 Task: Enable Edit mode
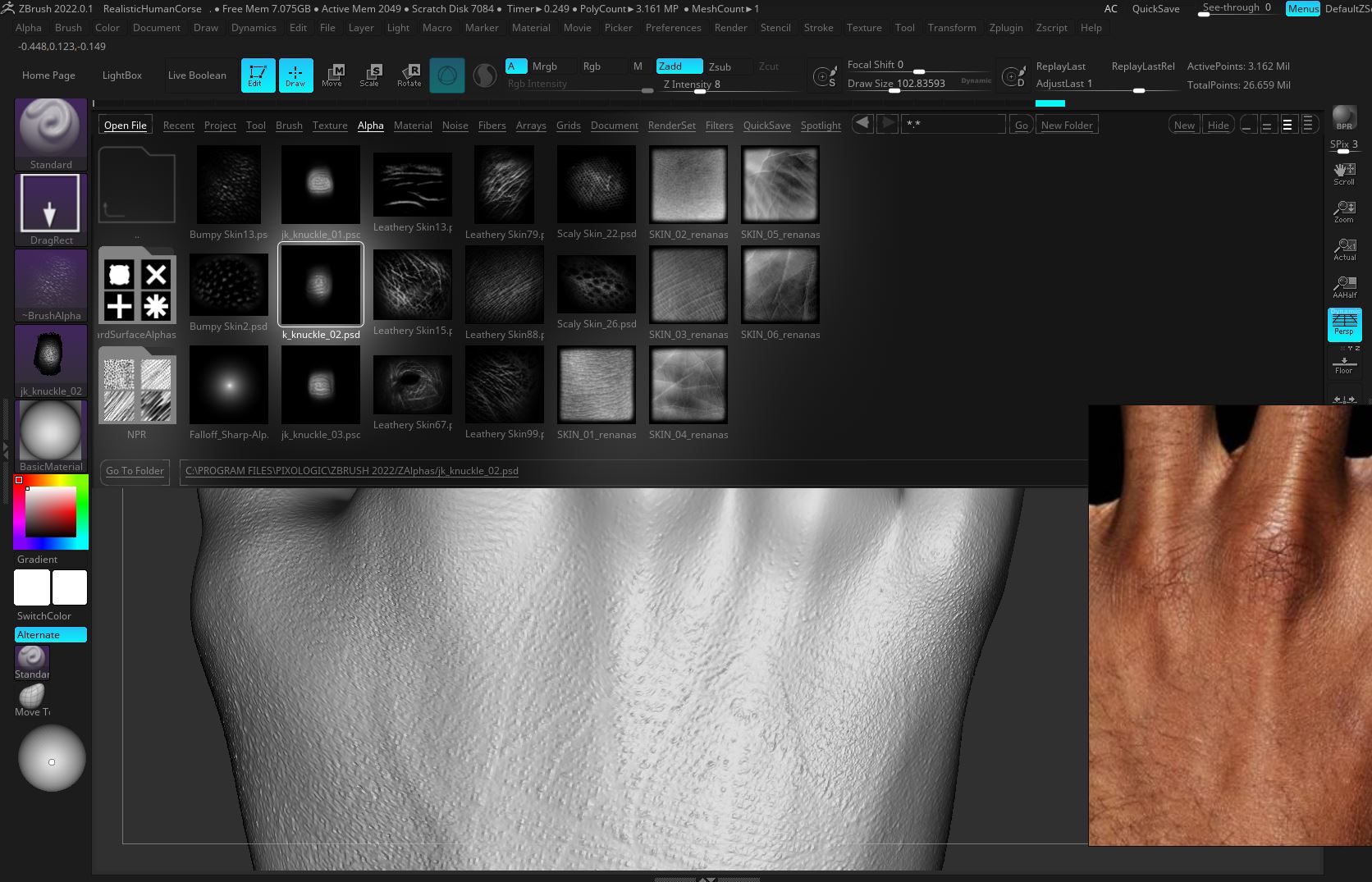coord(258,75)
